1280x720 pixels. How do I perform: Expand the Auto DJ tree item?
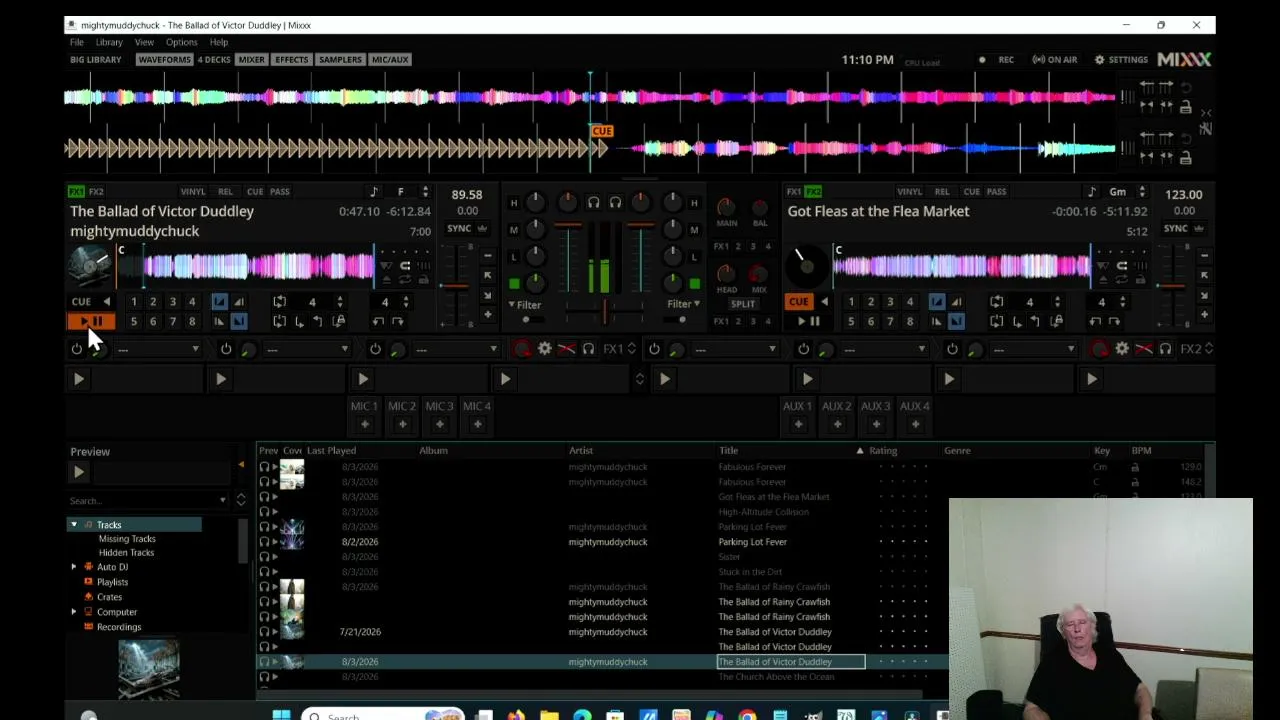(x=73, y=567)
